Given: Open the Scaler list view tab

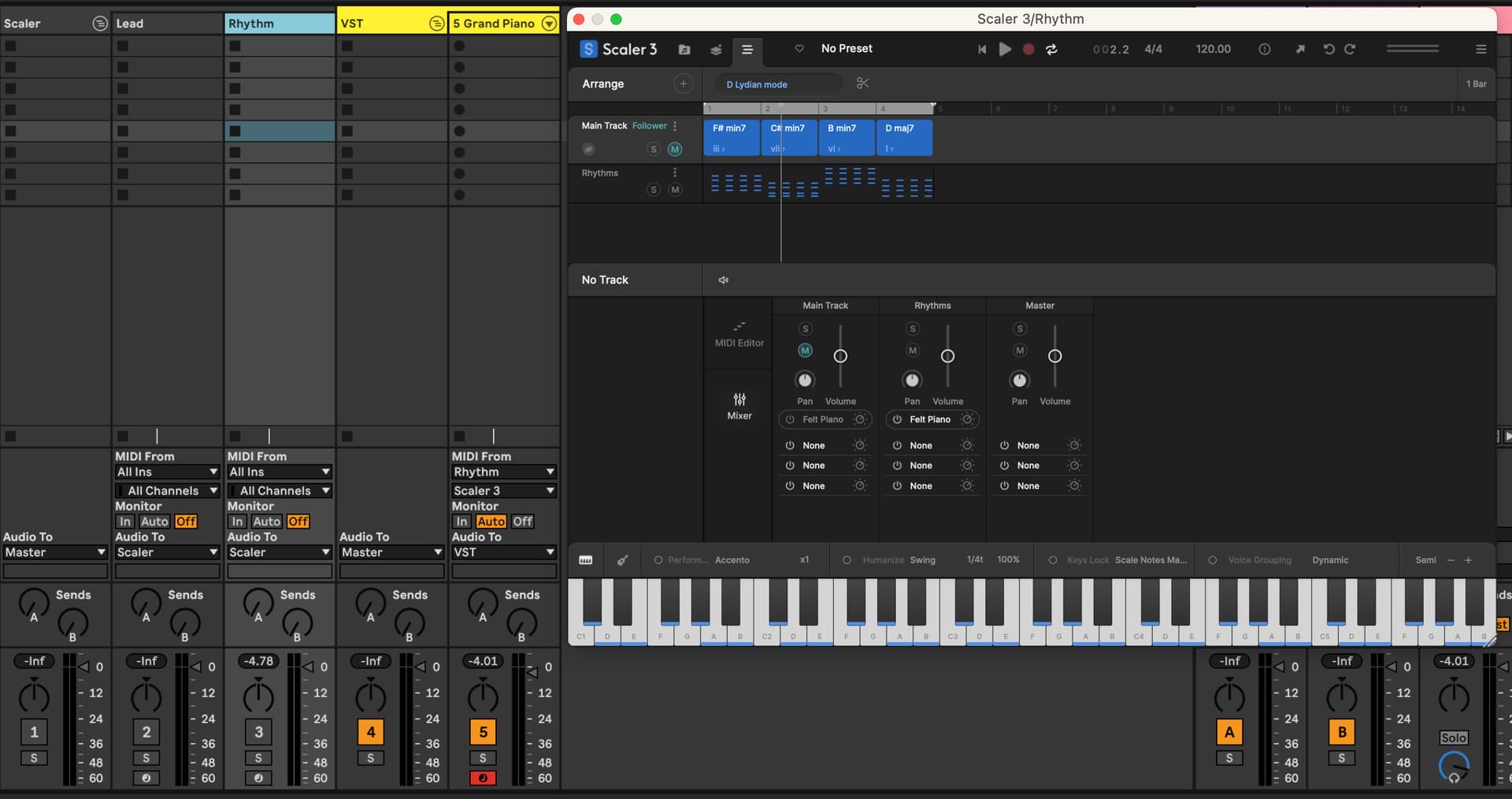Looking at the screenshot, I should (x=747, y=49).
